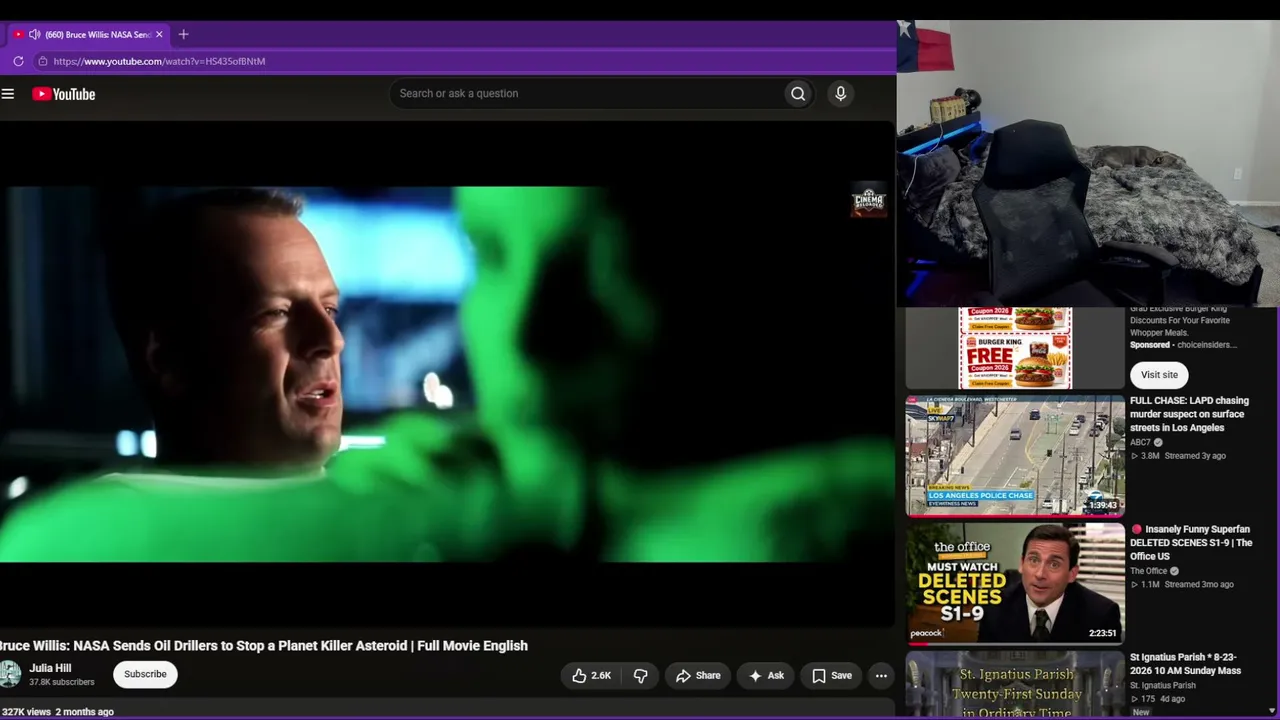This screenshot has height=720, width=1280.
Task: Open the YouTube guide hamburger menu
Action: coord(8,94)
